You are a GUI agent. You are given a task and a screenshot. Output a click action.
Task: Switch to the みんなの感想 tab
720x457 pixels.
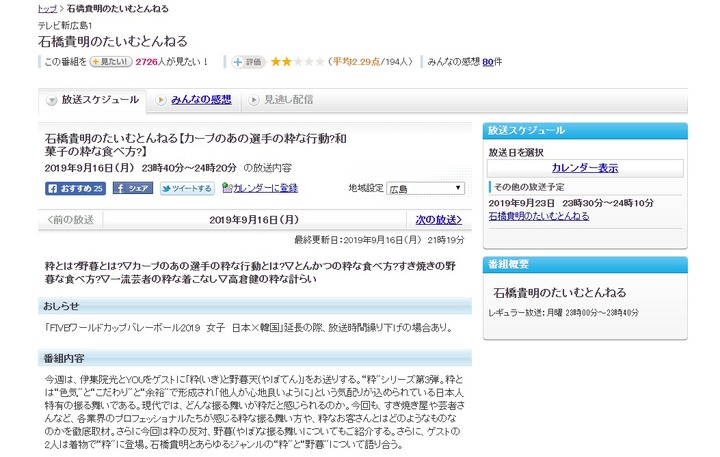pyautogui.click(x=201, y=100)
